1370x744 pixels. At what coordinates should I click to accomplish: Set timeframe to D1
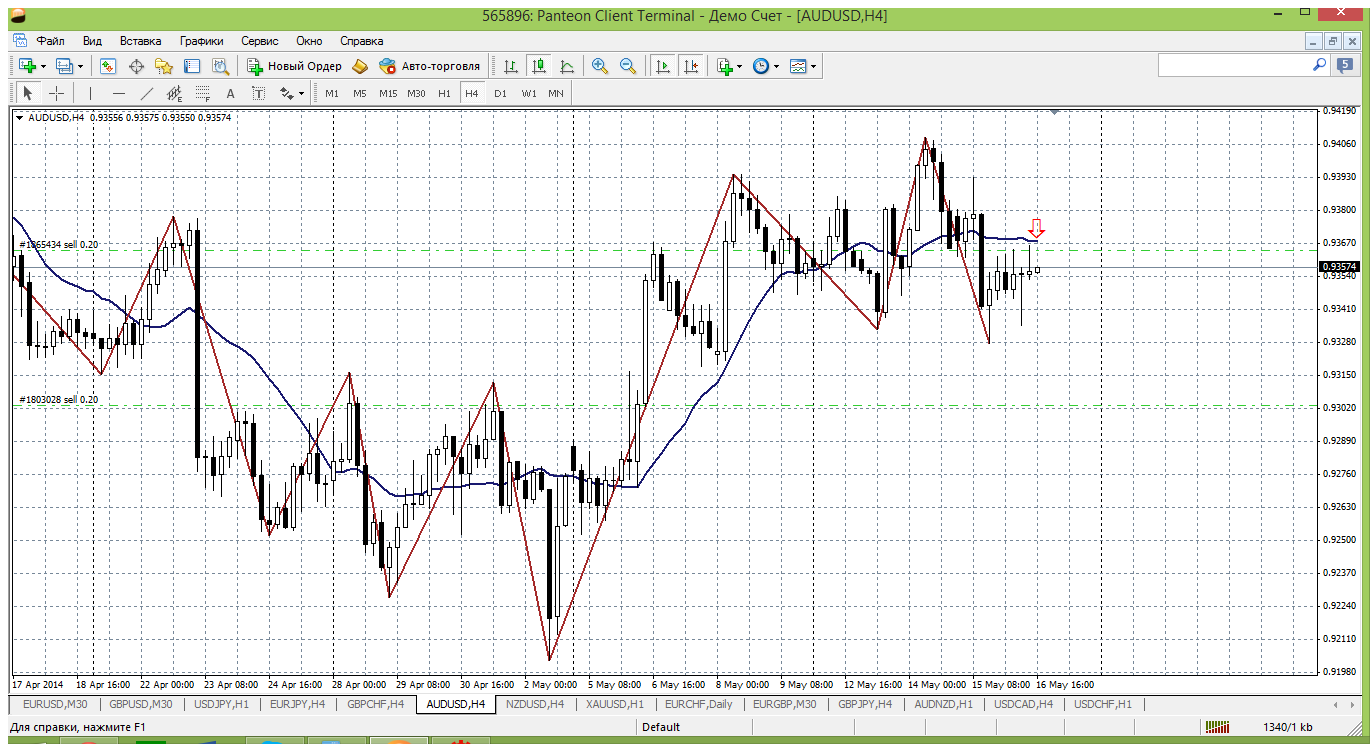tap(500, 93)
